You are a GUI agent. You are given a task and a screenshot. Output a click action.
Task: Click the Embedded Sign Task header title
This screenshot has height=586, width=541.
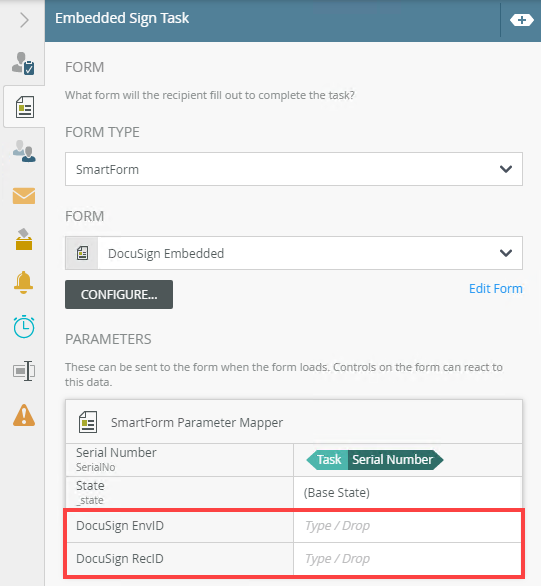click(122, 18)
